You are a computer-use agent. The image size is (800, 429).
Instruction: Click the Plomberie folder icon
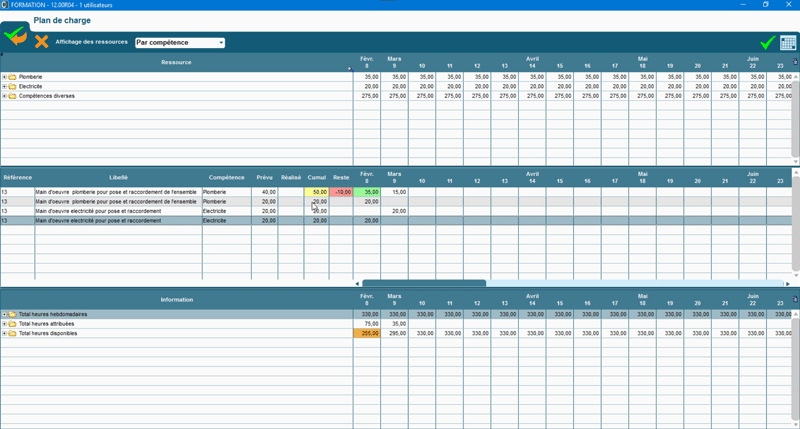click(x=13, y=77)
